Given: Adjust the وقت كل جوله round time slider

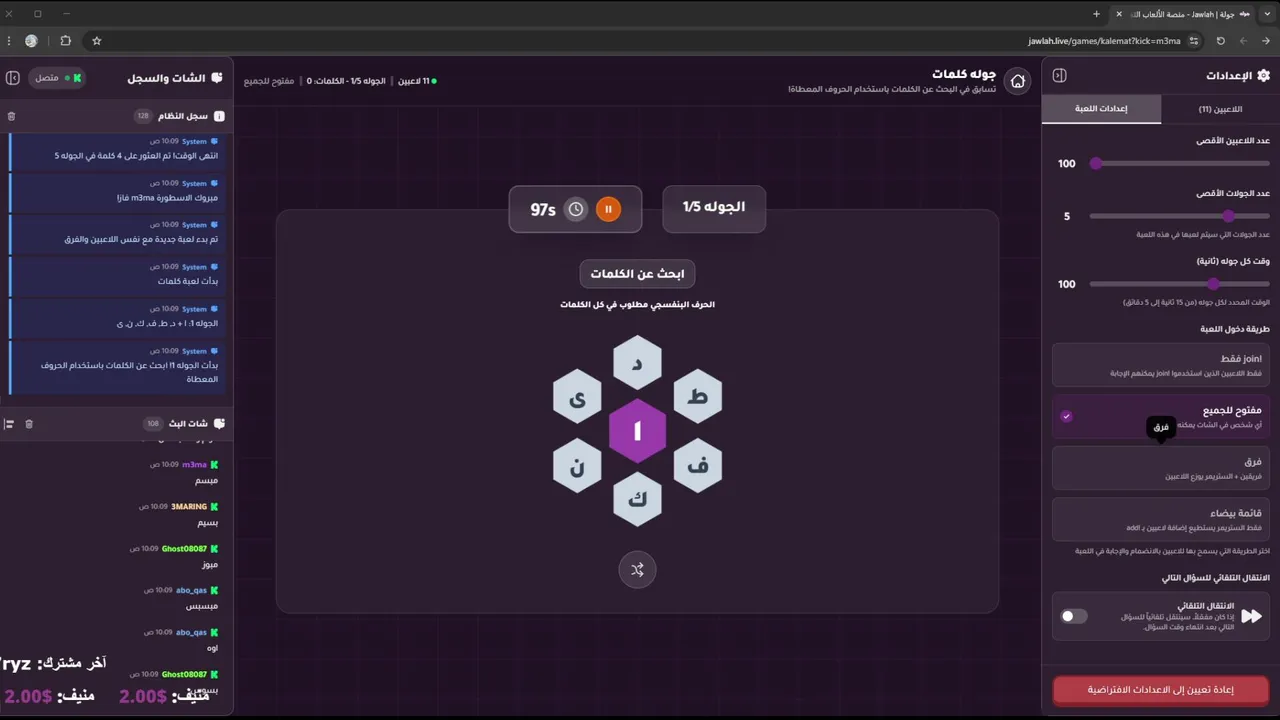Looking at the screenshot, I should pyautogui.click(x=1179, y=284).
